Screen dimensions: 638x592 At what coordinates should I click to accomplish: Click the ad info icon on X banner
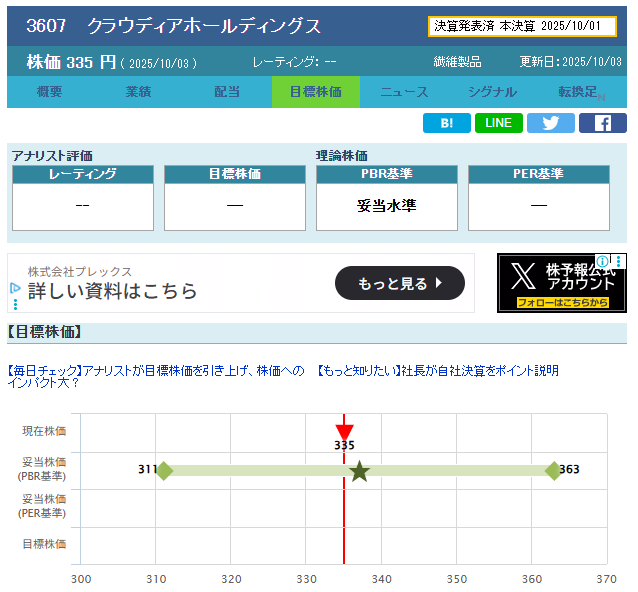tap(603, 261)
